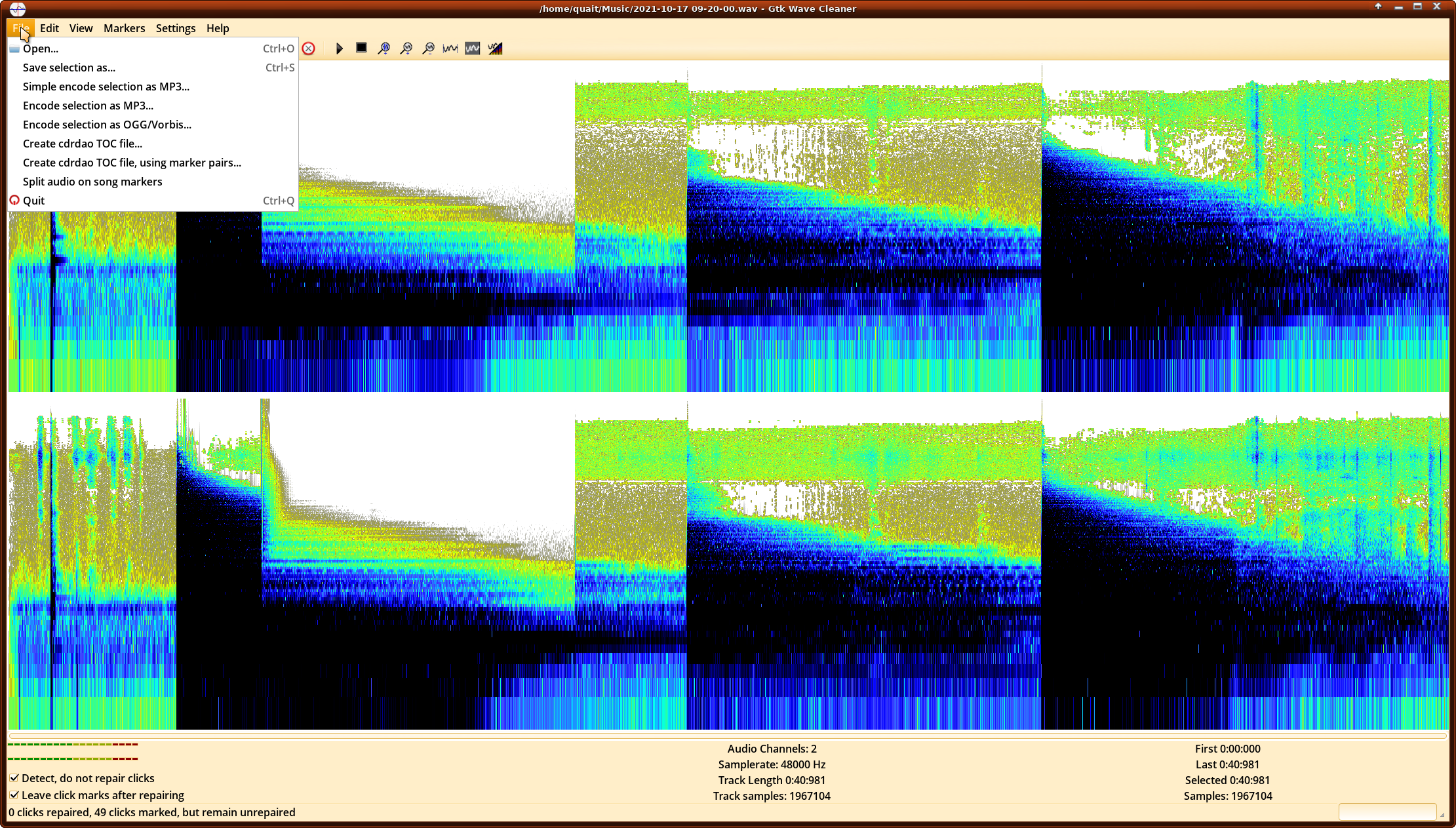Viewport: 1456px width, 828px height.
Task: Open the Settings menu
Action: (x=176, y=28)
